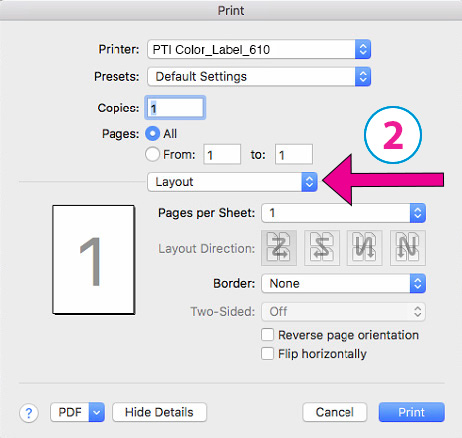Cancel the print dialog
Image resolution: width=462 pixels, height=438 pixels.
coord(335,412)
